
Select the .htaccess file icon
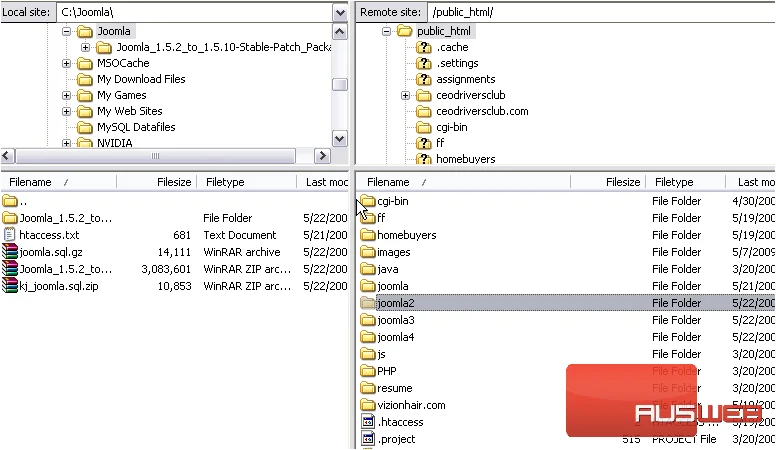[368, 422]
